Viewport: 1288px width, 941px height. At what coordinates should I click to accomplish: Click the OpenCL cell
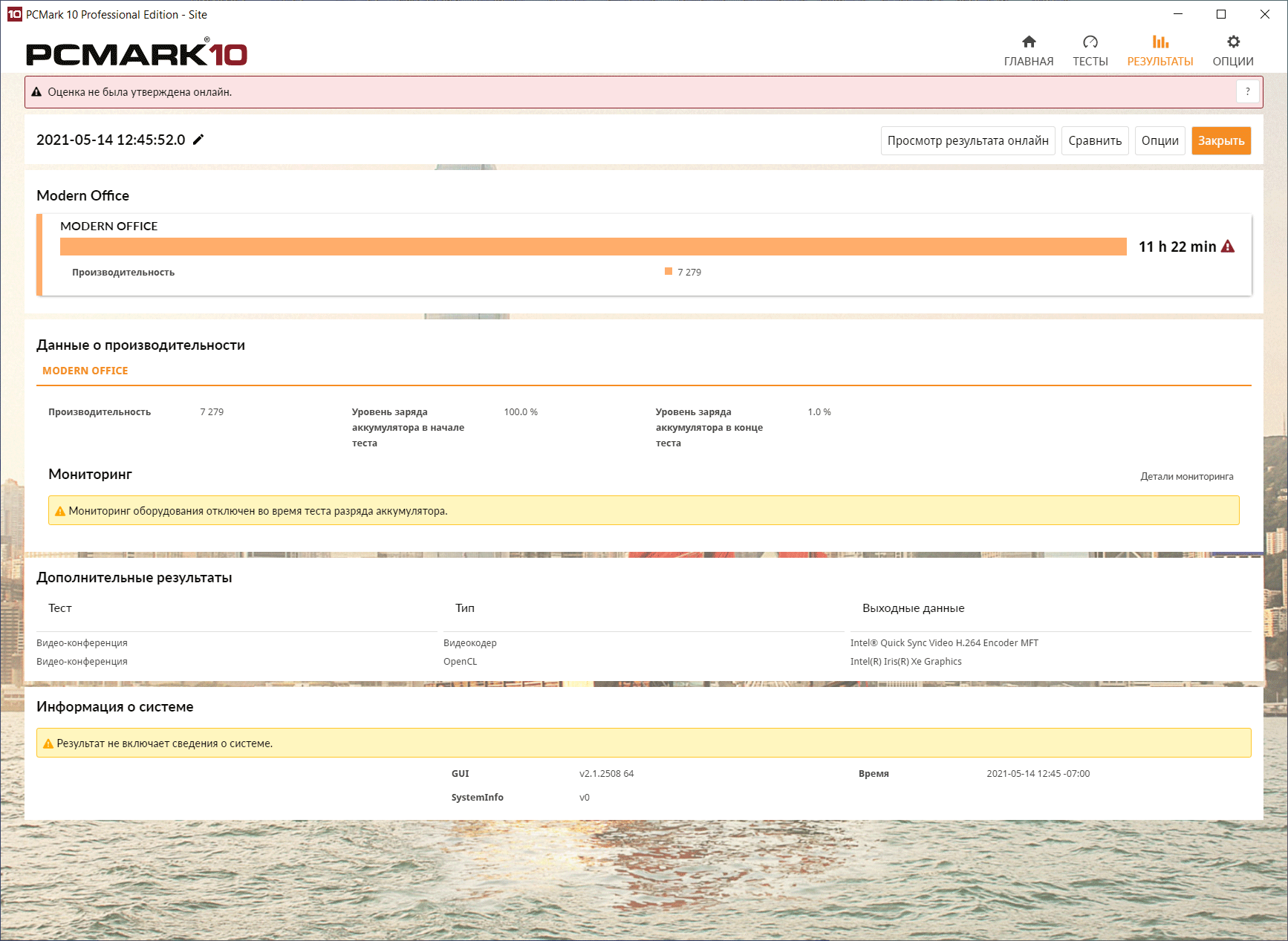point(461,662)
